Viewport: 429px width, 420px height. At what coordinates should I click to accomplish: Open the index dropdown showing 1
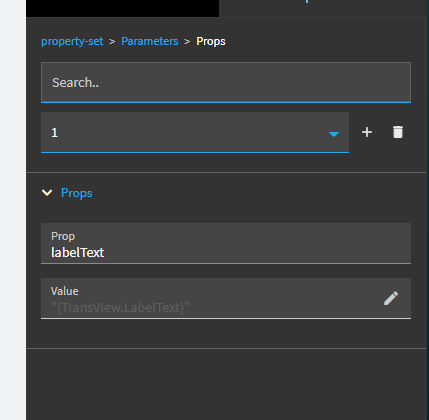195,133
